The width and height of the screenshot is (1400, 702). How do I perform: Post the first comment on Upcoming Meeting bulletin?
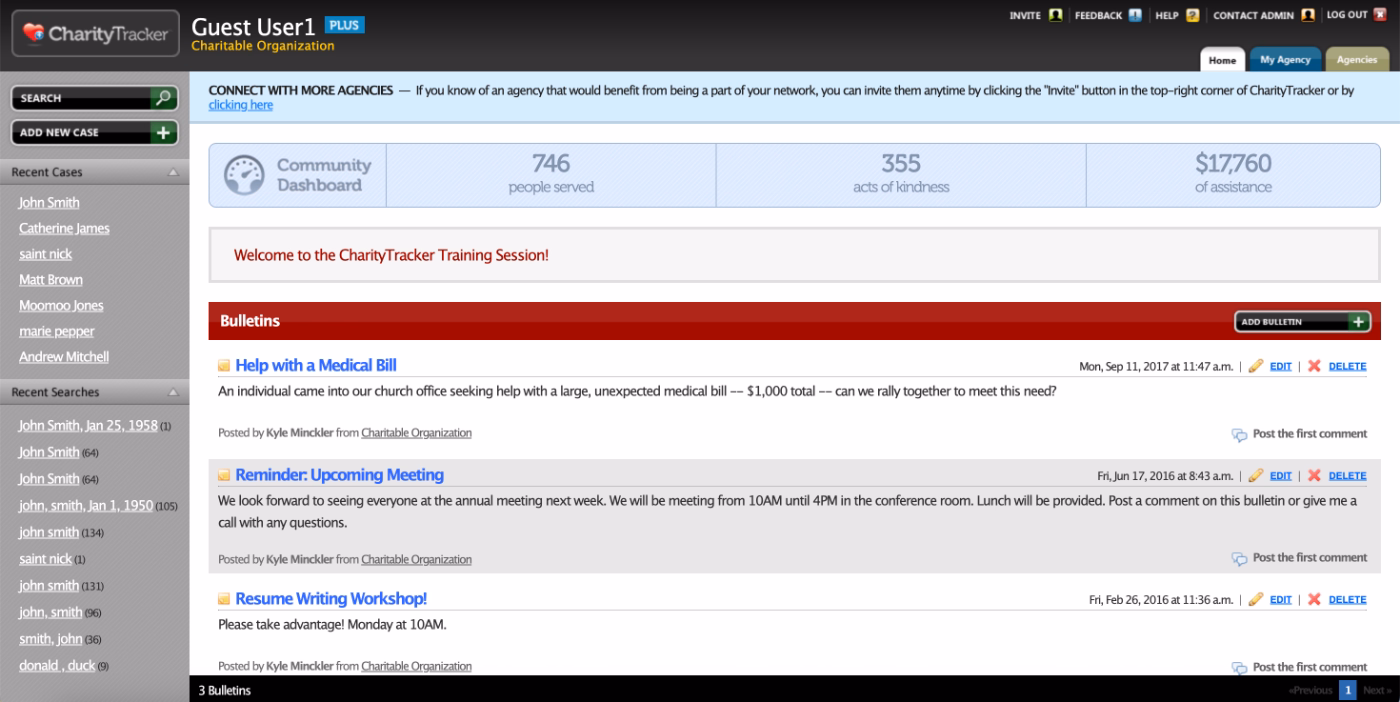click(x=1310, y=558)
